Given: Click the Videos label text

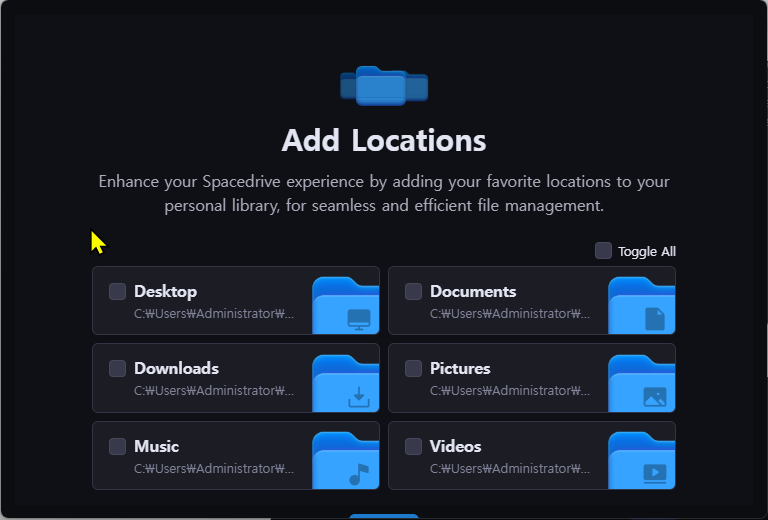Looking at the screenshot, I should 456,446.
